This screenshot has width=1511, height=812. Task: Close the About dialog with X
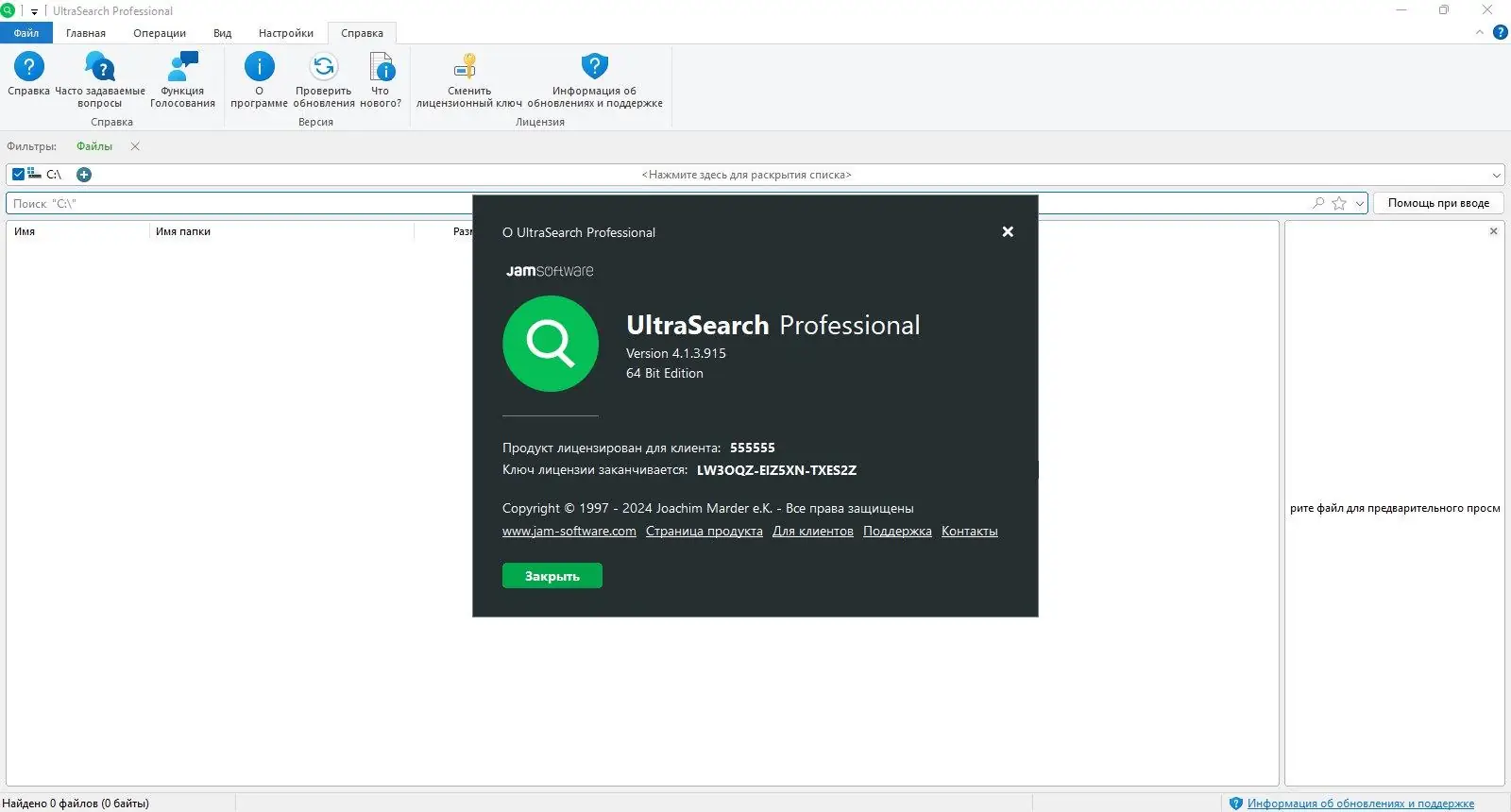pyautogui.click(x=1008, y=231)
